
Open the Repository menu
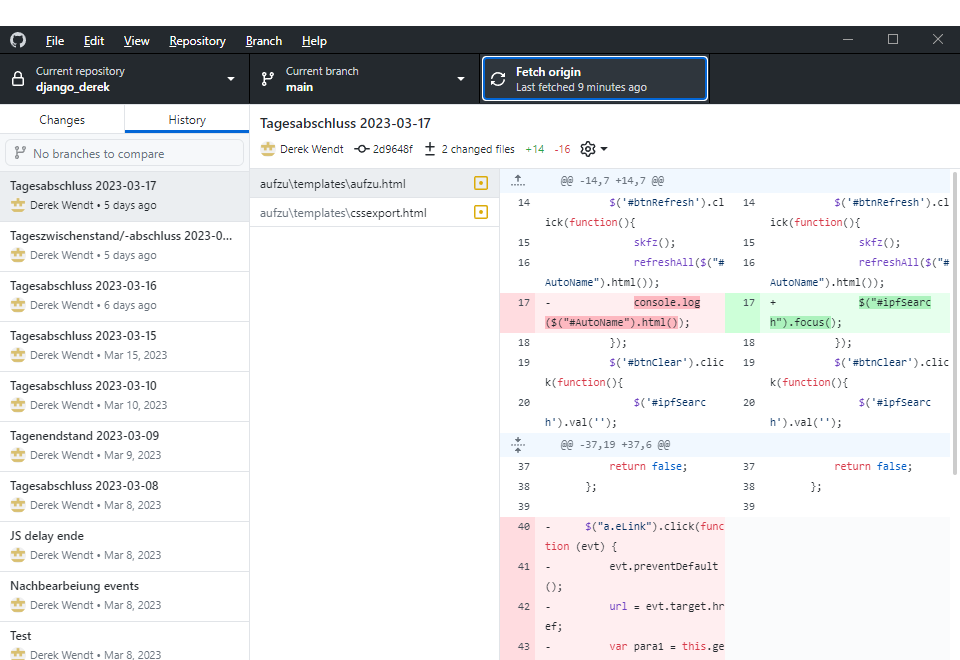coord(197,41)
